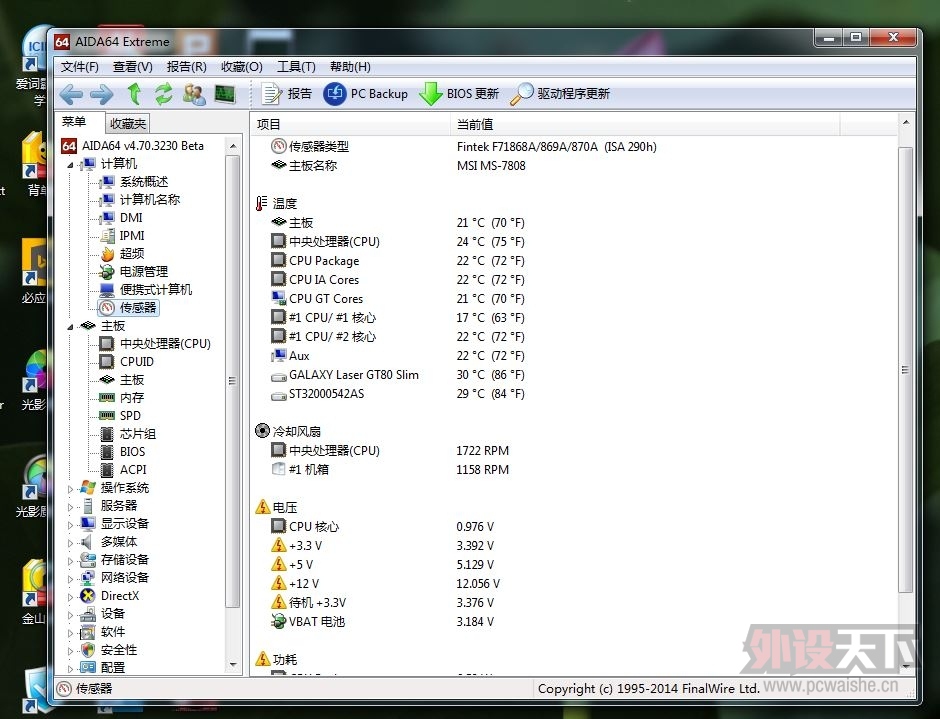940x719 pixels.
Task: Click the #1 机箱 fan row
Action: 574,470
